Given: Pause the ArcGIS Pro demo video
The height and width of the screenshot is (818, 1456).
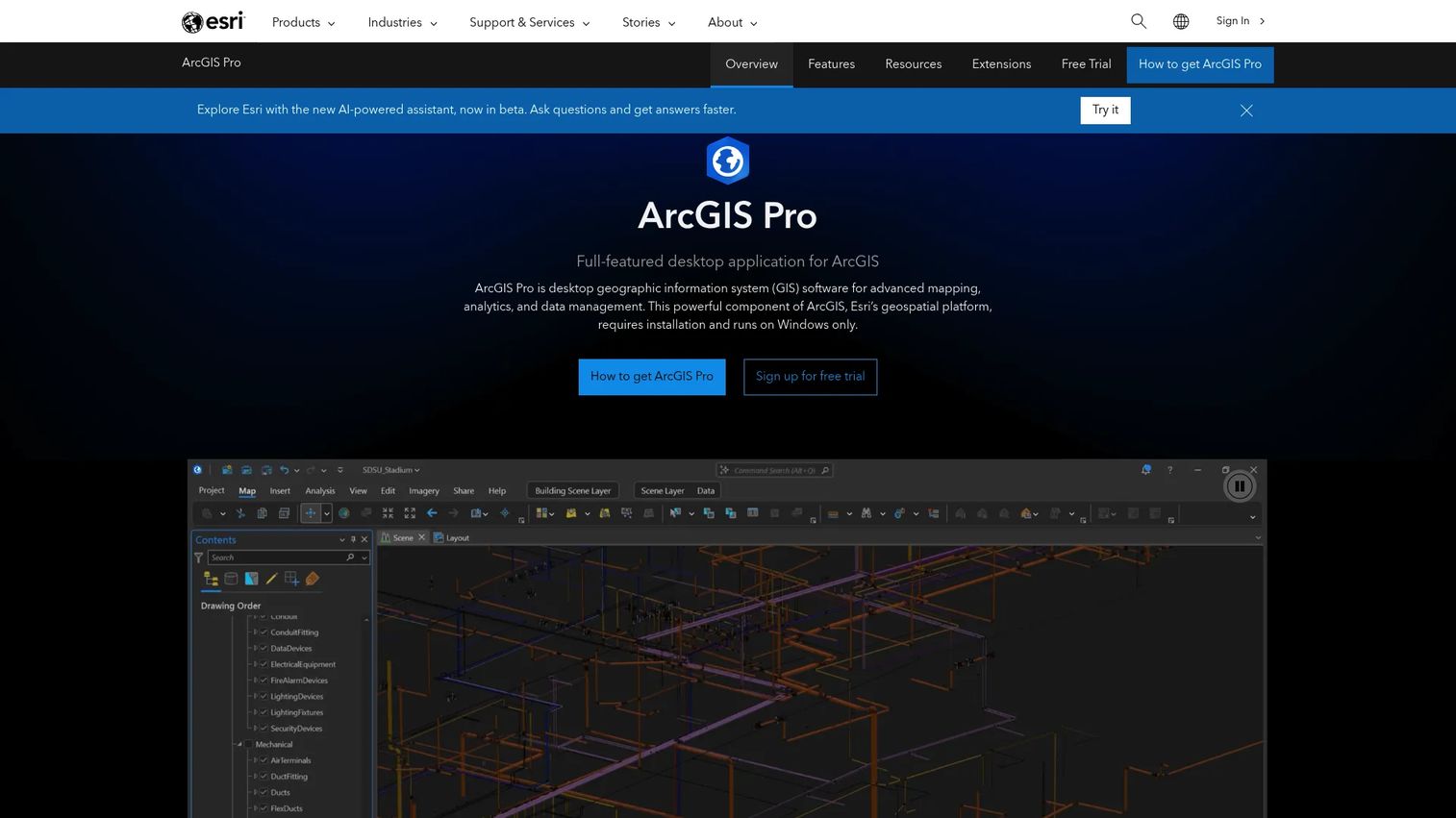Looking at the screenshot, I should [x=1240, y=486].
